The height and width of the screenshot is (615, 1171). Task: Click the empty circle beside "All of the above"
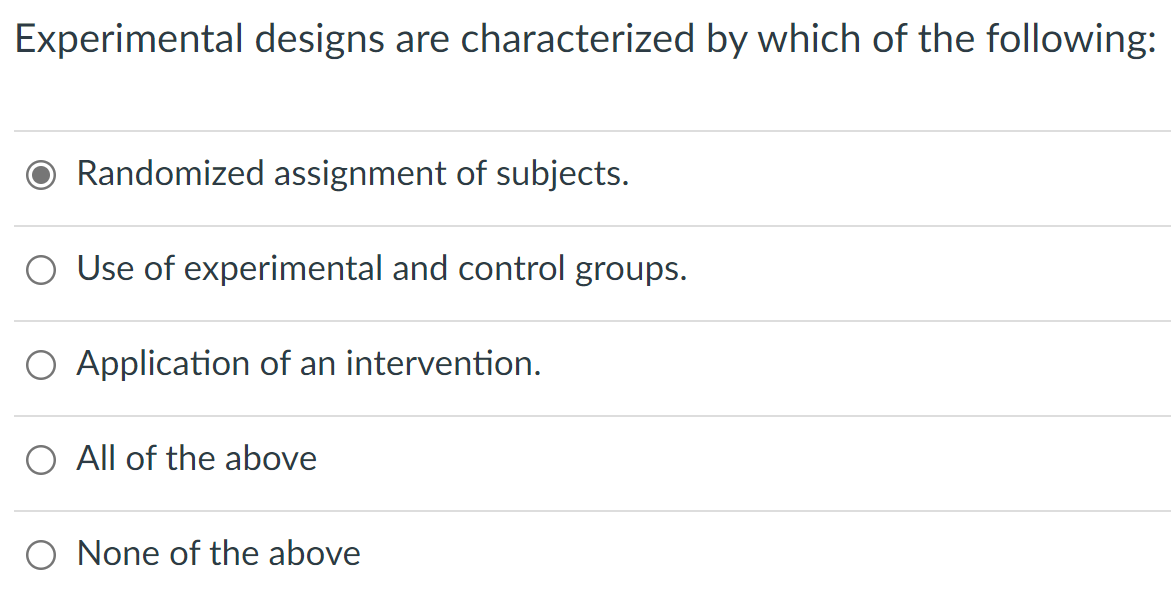click(40, 459)
